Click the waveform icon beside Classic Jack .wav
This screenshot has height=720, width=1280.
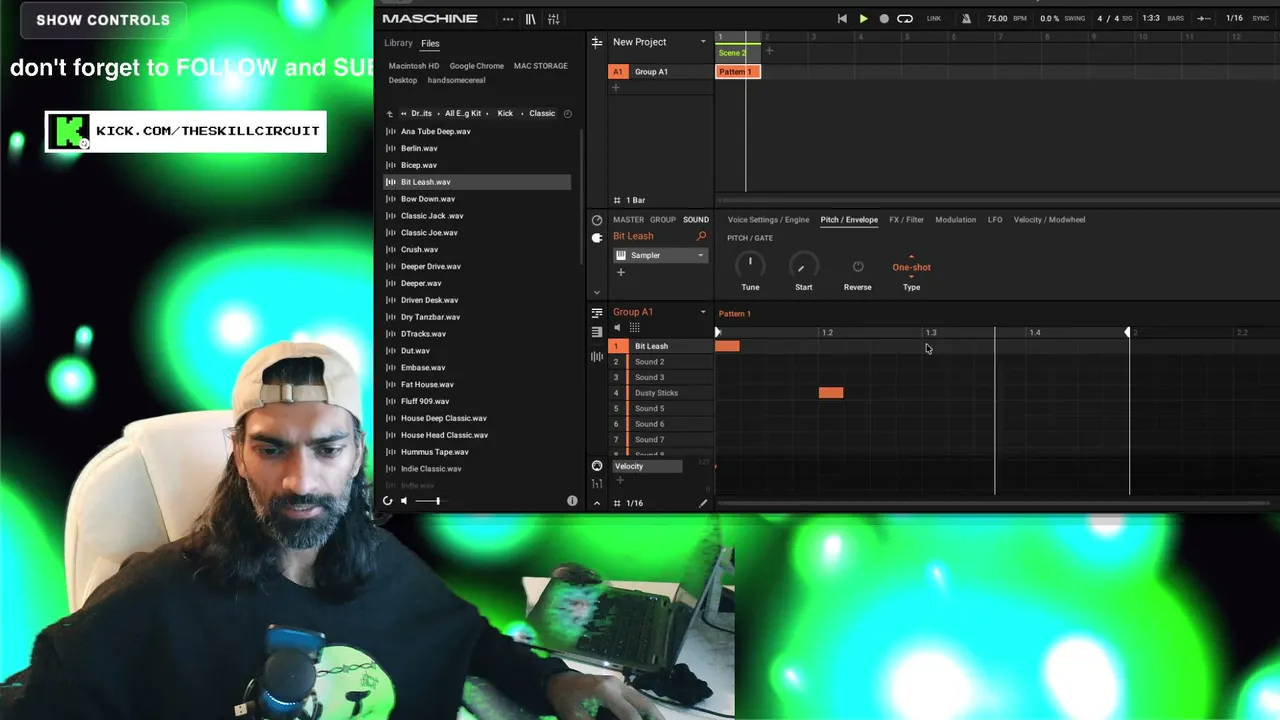click(x=390, y=216)
